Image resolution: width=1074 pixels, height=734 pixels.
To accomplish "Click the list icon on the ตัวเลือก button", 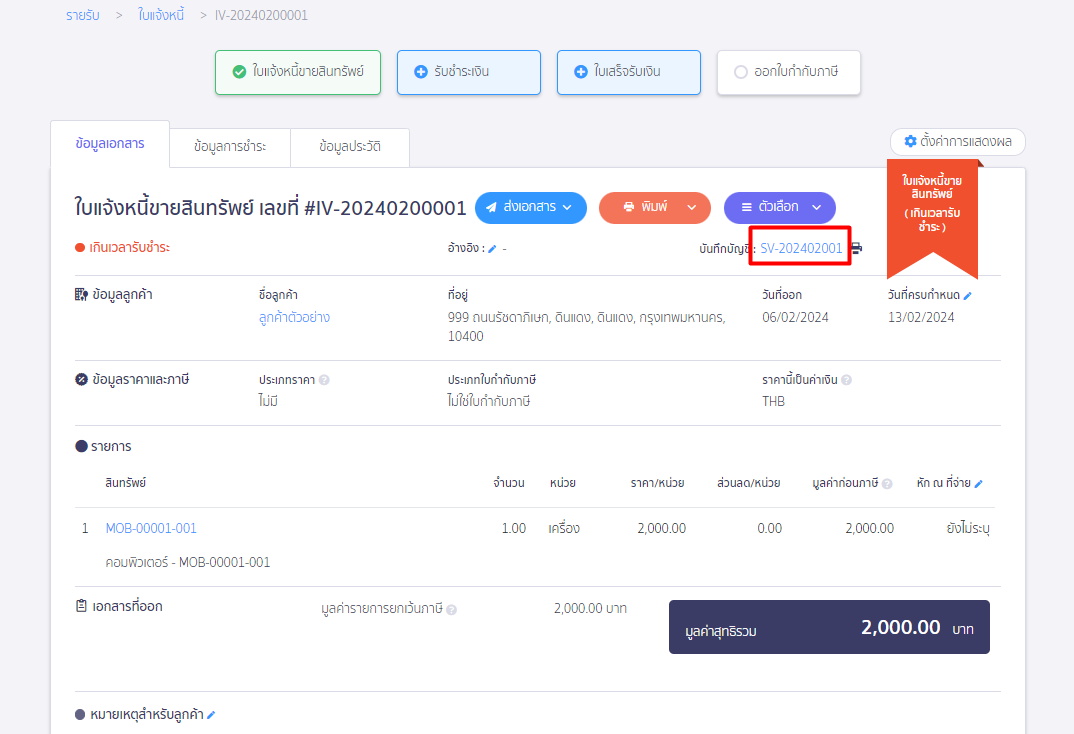I will 747,207.
